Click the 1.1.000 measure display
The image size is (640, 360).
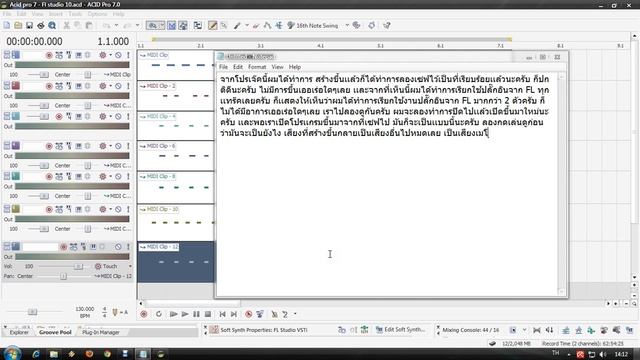113,41
